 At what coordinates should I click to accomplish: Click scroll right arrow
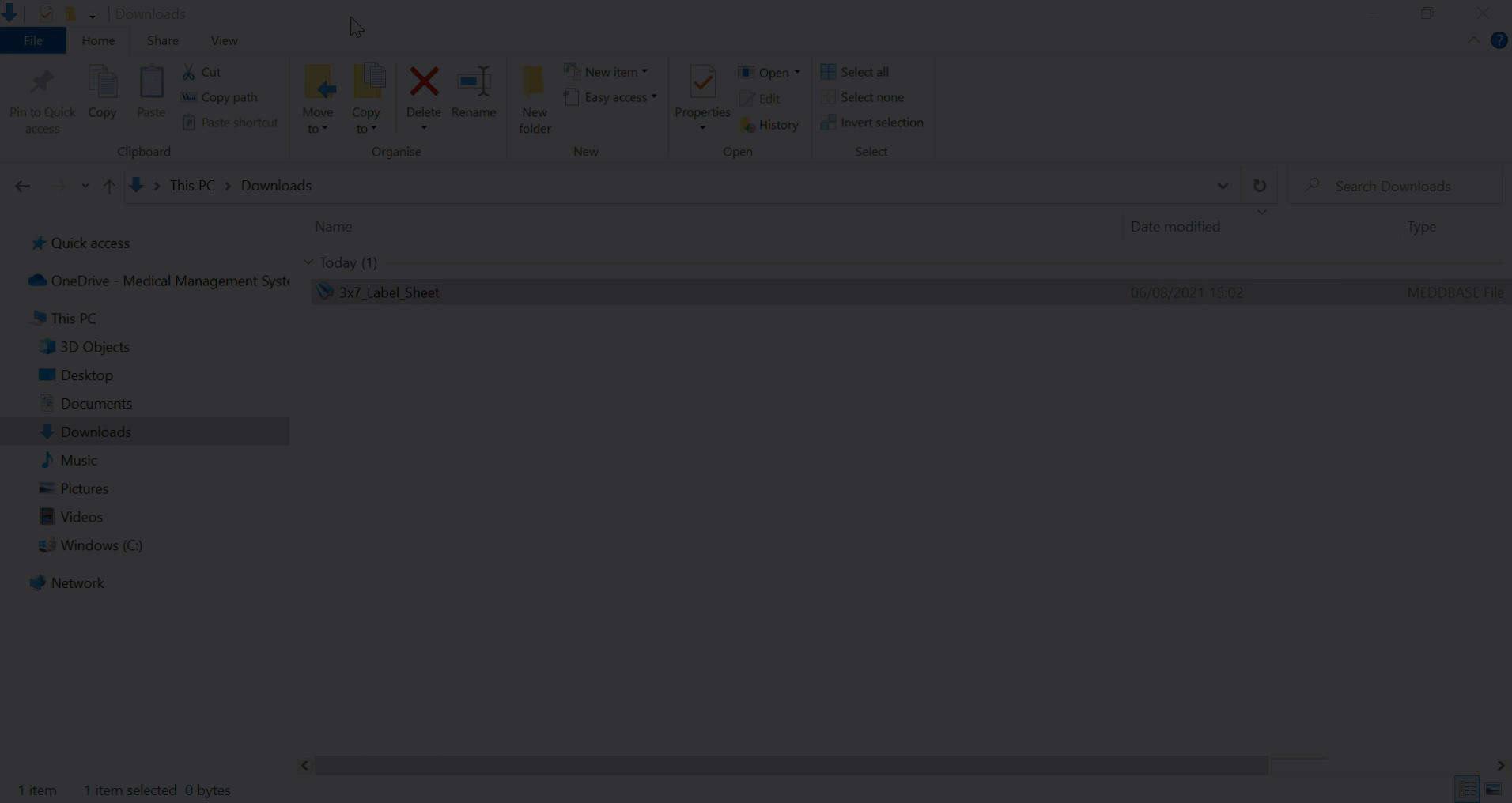1500,765
